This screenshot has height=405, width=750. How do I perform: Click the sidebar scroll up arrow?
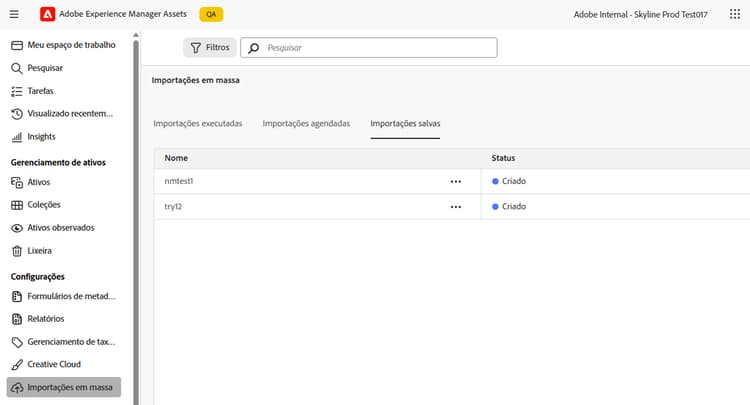click(x=136, y=35)
